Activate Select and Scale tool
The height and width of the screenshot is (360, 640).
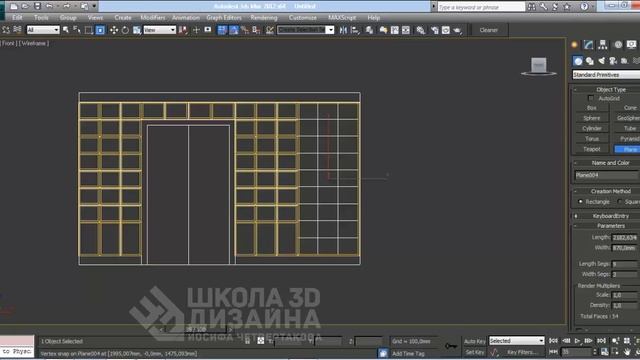coord(137,30)
